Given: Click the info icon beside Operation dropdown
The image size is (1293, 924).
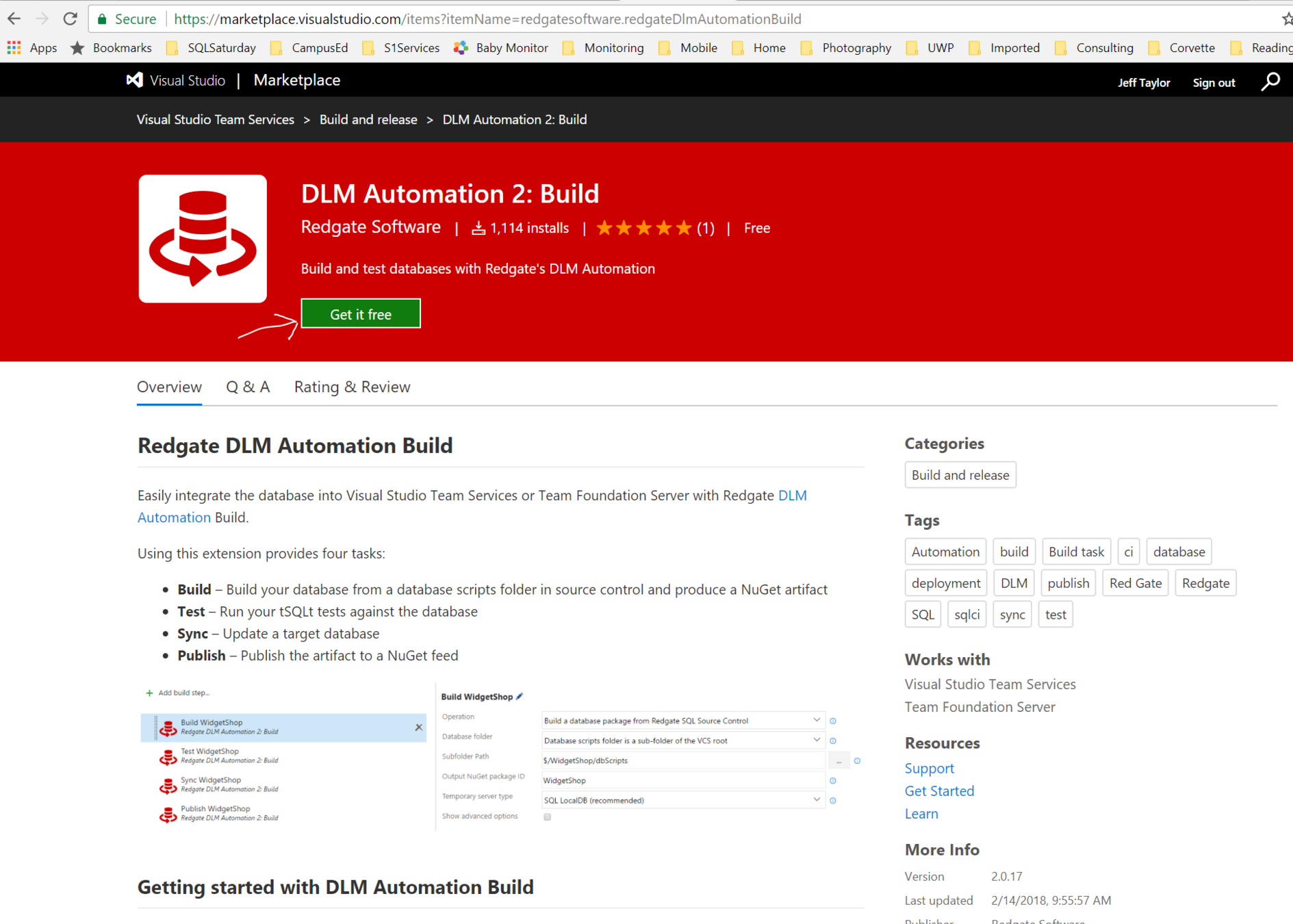Looking at the screenshot, I should tap(833, 721).
